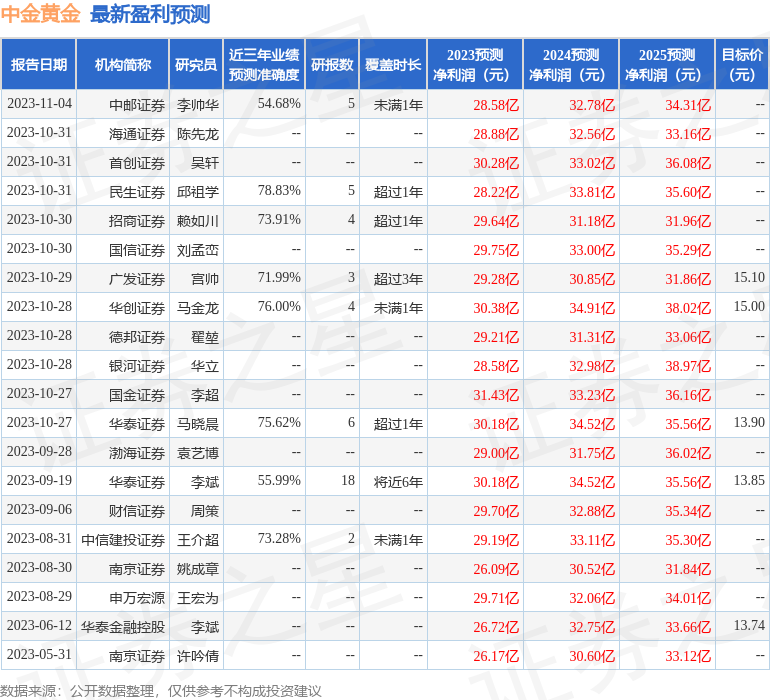The image size is (770, 700).
Task: Click the 研报数 column header
Action: (x=332, y=64)
